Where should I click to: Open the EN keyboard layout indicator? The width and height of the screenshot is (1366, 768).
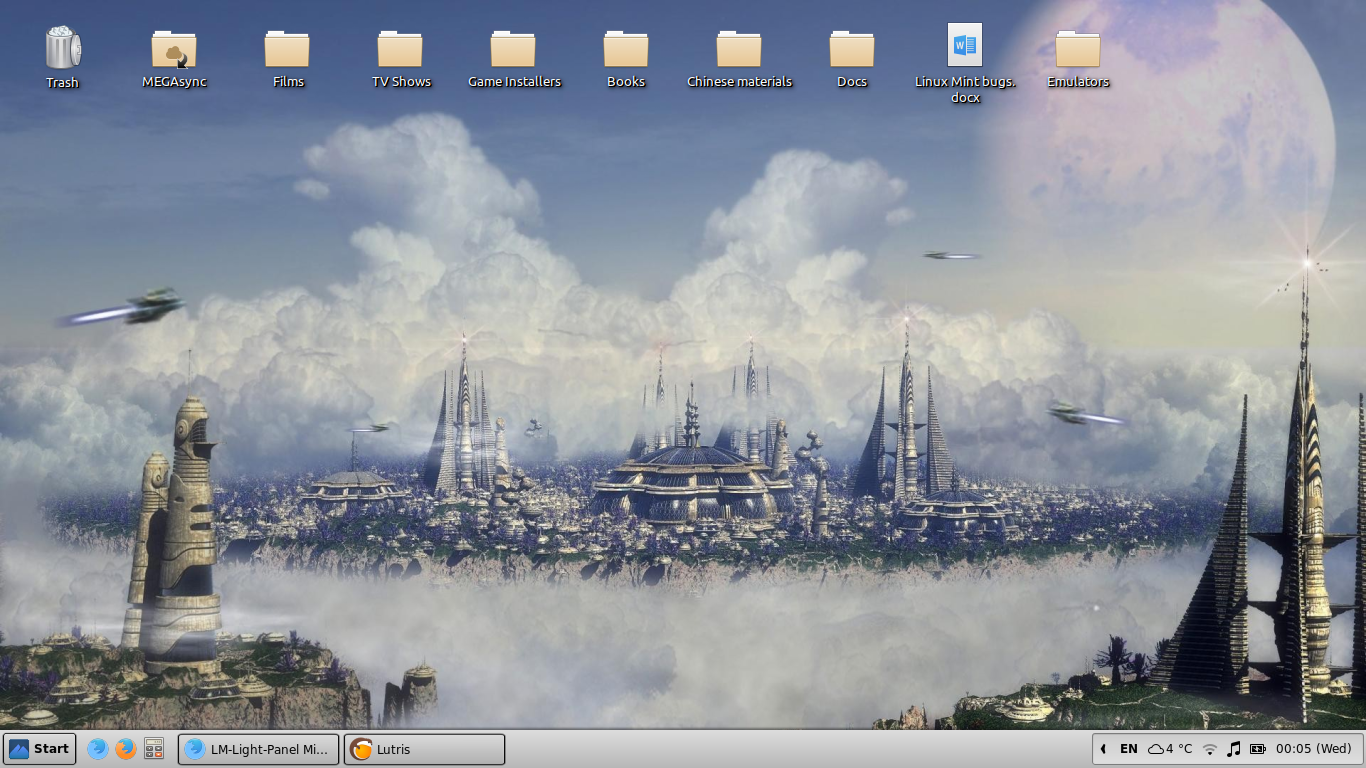[1129, 749]
